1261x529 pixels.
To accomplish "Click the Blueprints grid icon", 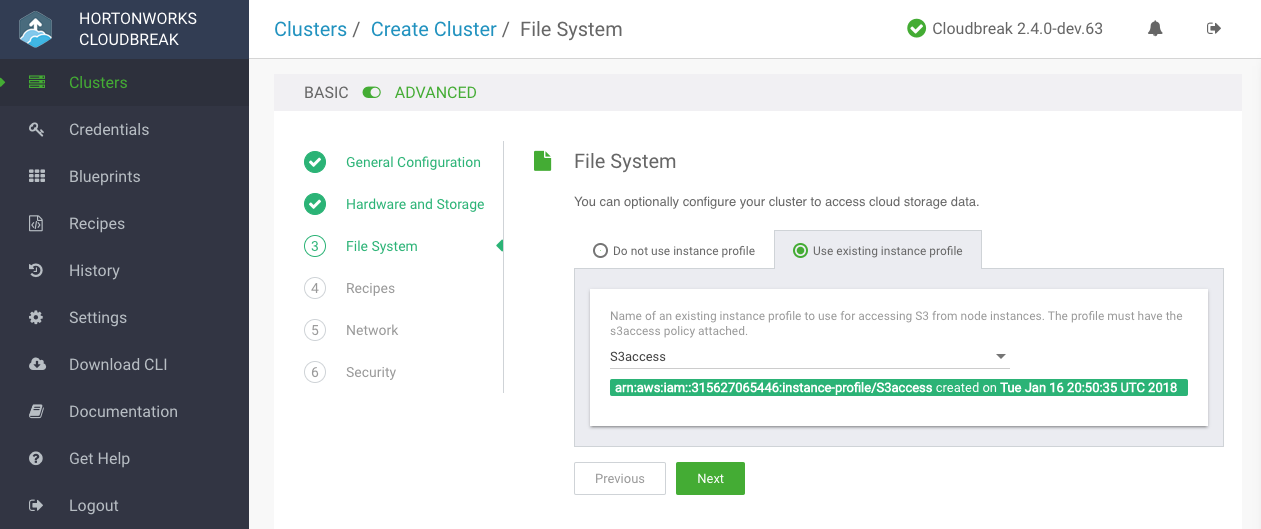I will [37, 176].
